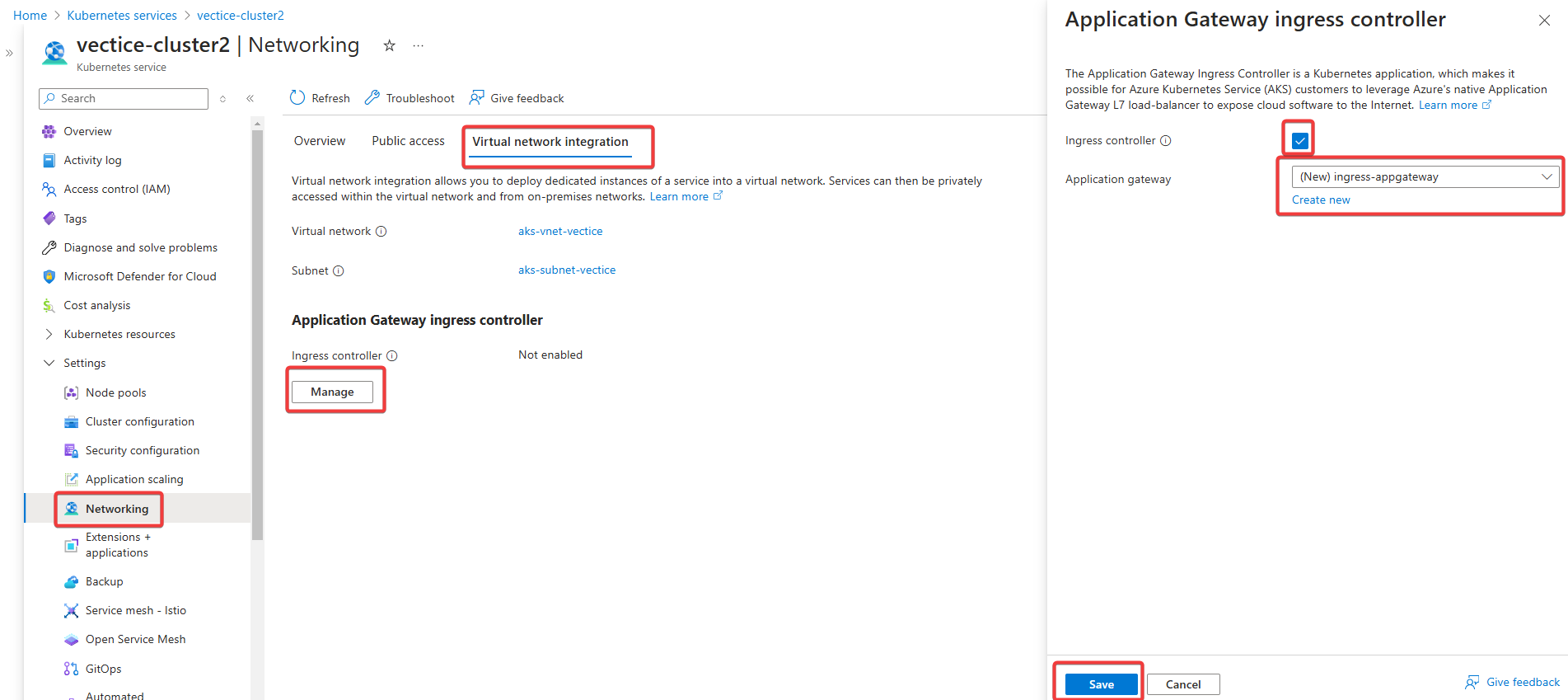Screen dimensions: 1568x700
Task: Collapse the Settings section
Action: coord(49,363)
